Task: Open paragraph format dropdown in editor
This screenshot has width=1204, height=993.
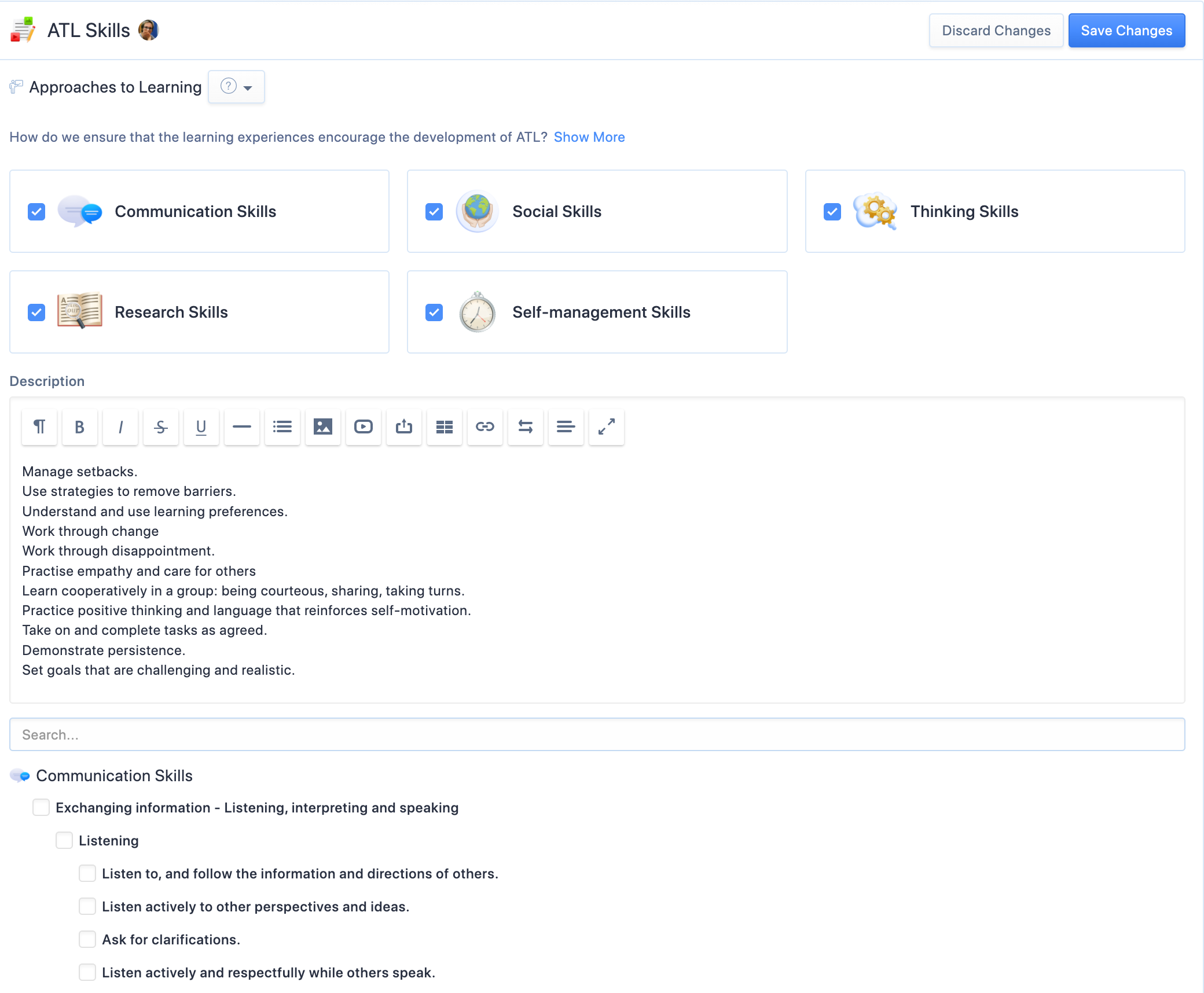Action: (x=39, y=427)
